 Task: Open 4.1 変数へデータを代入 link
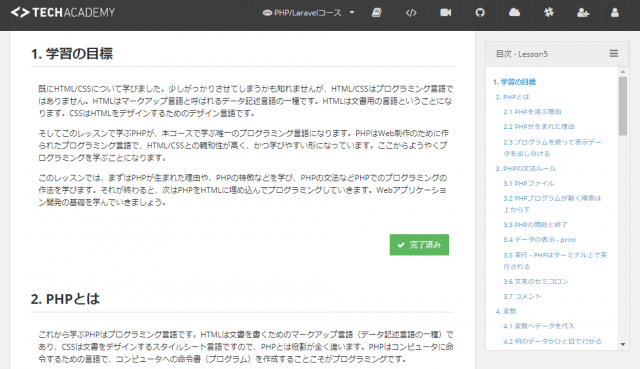(539, 326)
